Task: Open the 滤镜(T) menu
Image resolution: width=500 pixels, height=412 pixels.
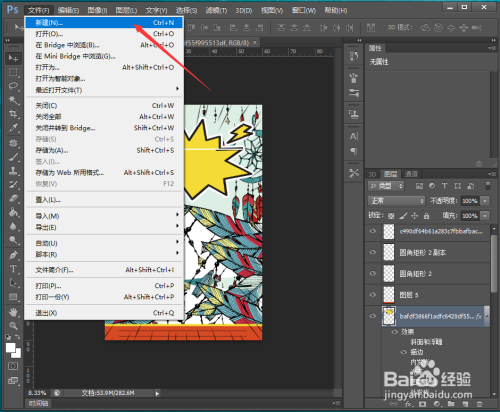Action: click(x=216, y=11)
